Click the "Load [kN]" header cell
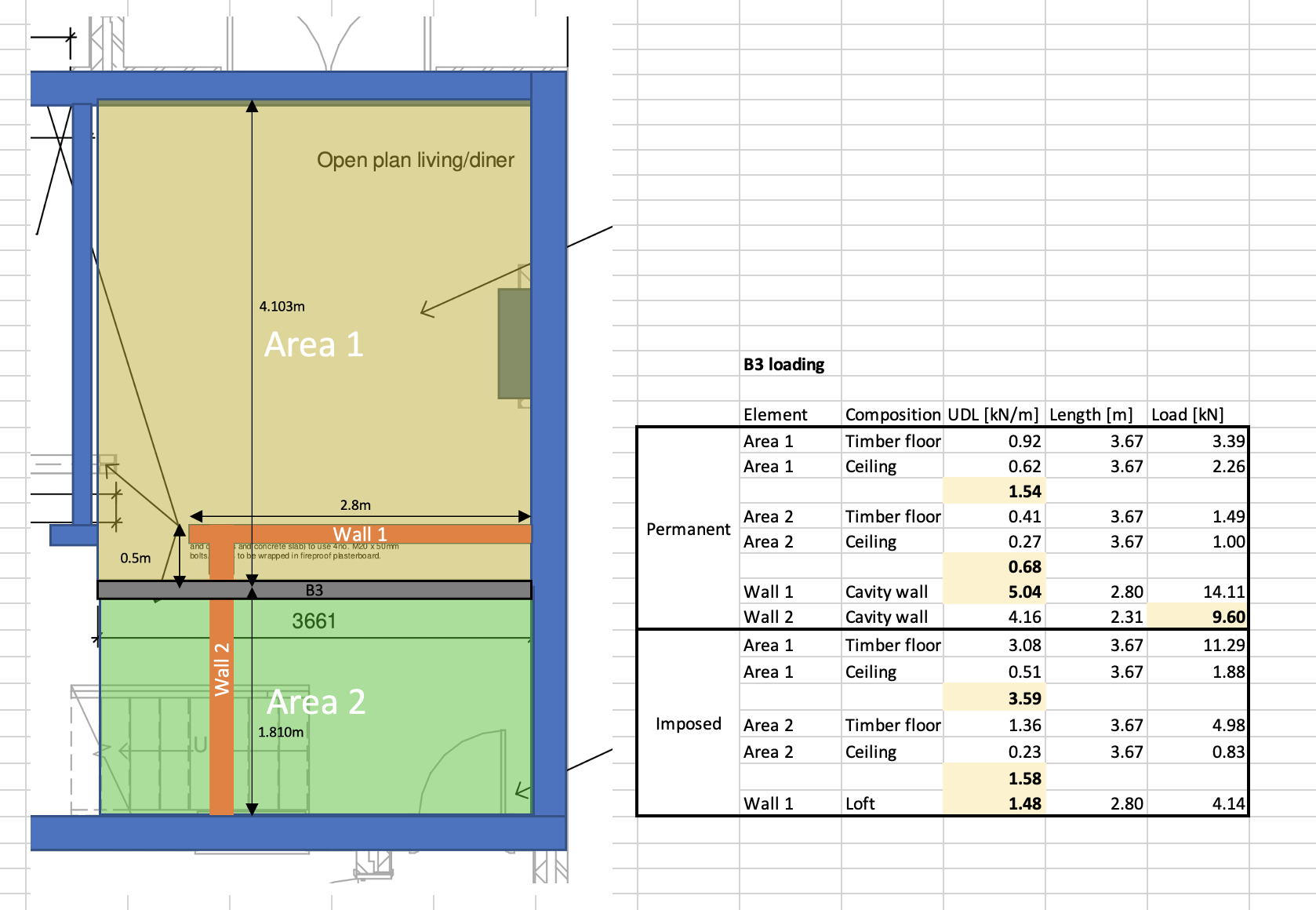This screenshot has width=1316, height=910. tap(1197, 415)
